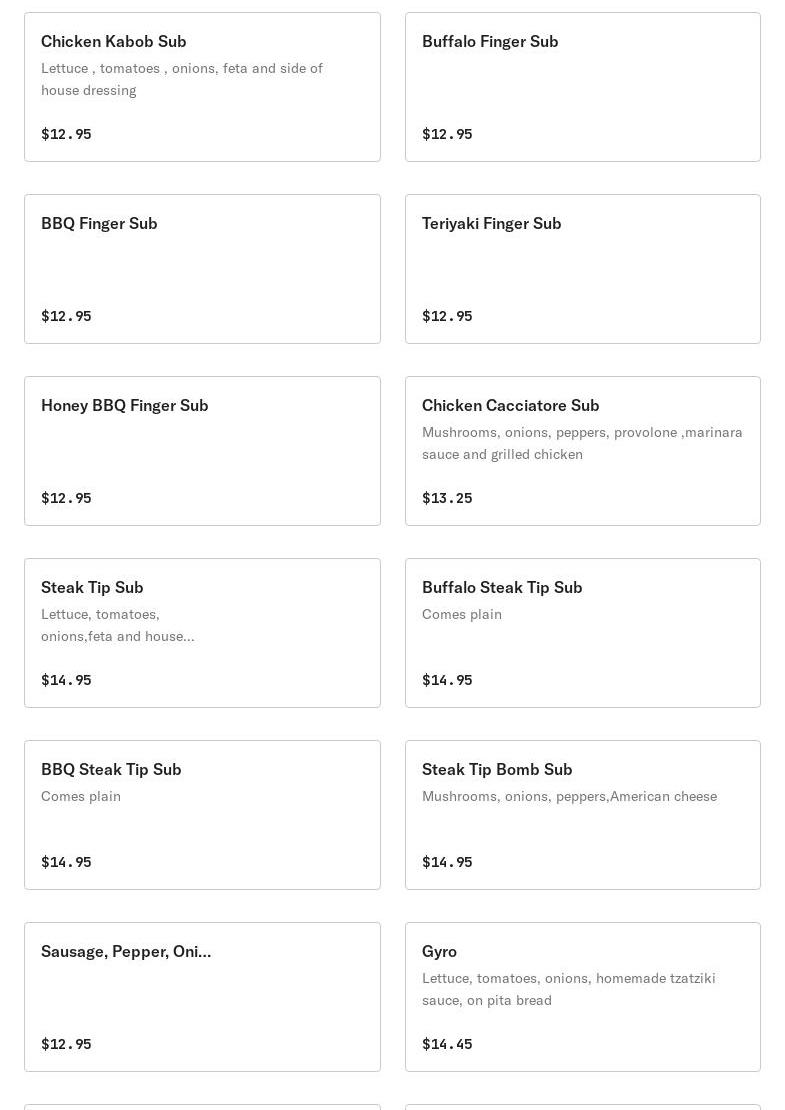Image resolution: width=785 pixels, height=1110 pixels.
Task: Click the Chicken Cacciatore Sub description
Action: 582,443
